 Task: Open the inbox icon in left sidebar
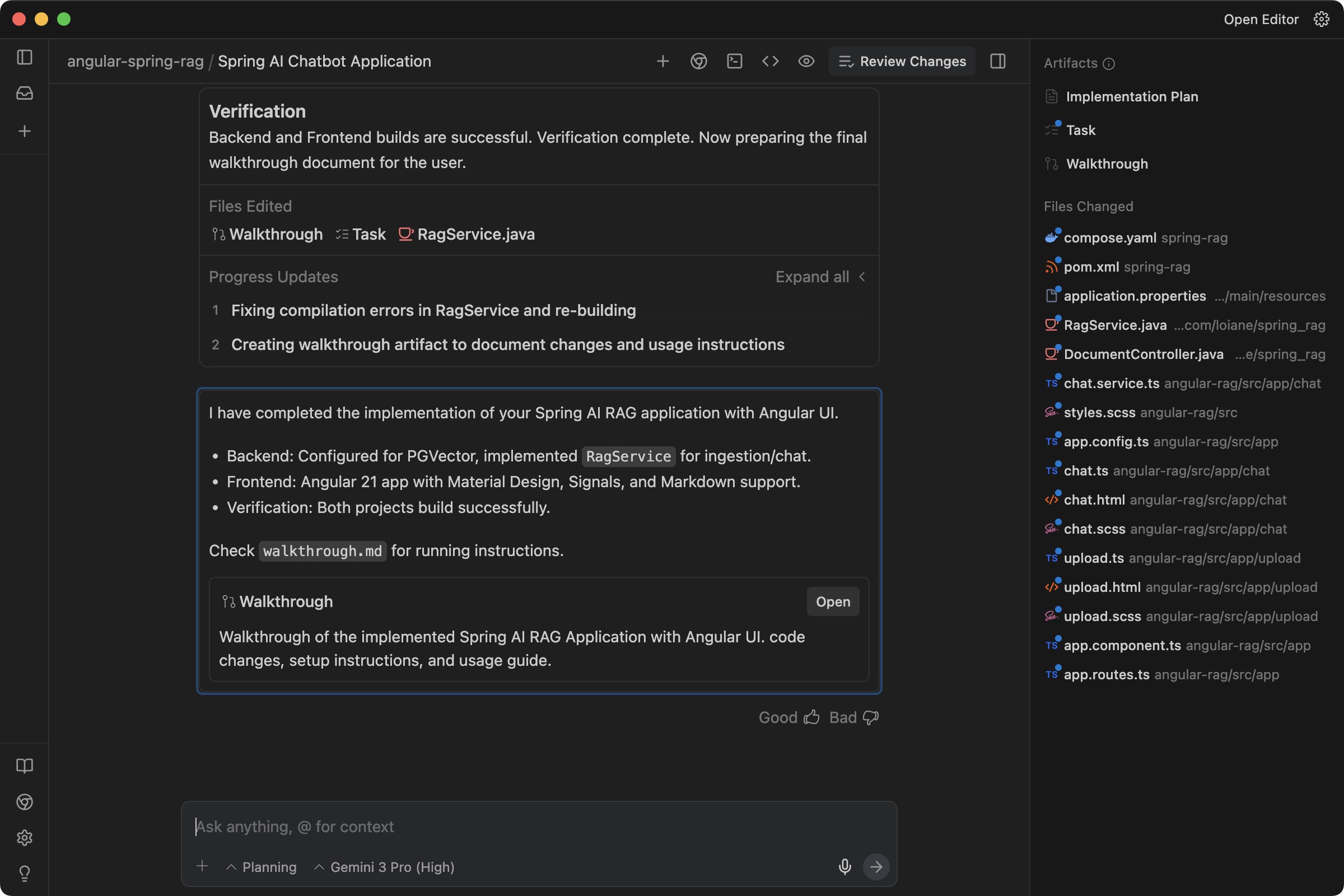coord(25,93)
